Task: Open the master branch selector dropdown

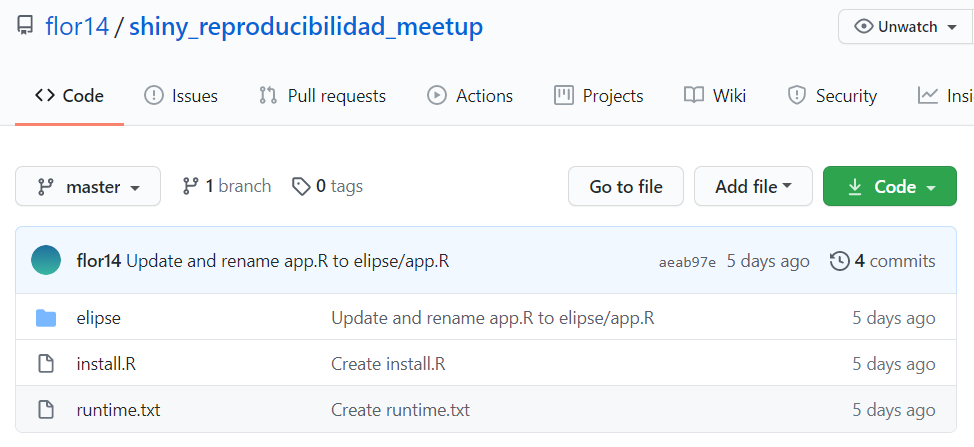Action: click(88, 186)
